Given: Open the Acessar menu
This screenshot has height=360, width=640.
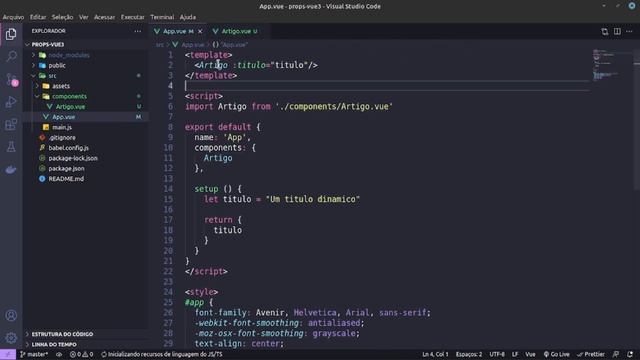Looking at the screenshot, I should tap(104, 17).
